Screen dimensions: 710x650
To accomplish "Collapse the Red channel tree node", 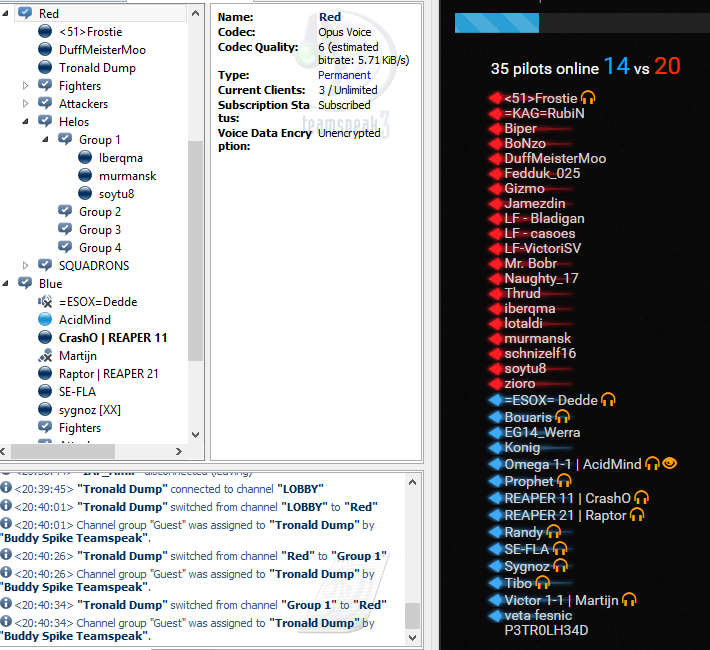I will 5,14.
